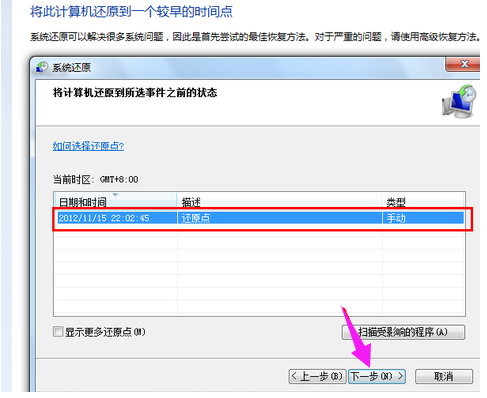
Task: Click the System Restore computer clock illustration
Action: point(460,101)
